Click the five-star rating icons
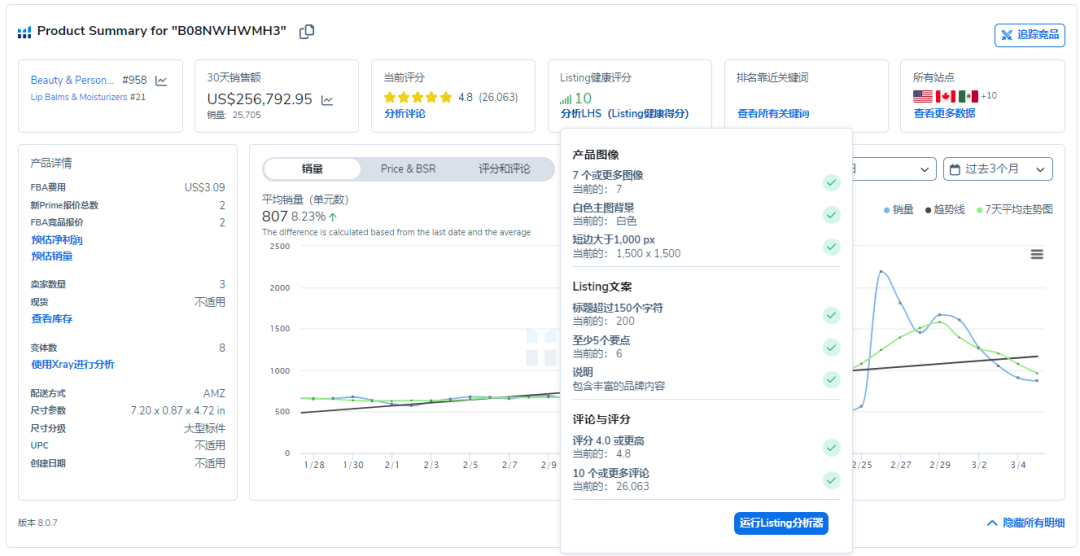 click(x=418, y=97)
